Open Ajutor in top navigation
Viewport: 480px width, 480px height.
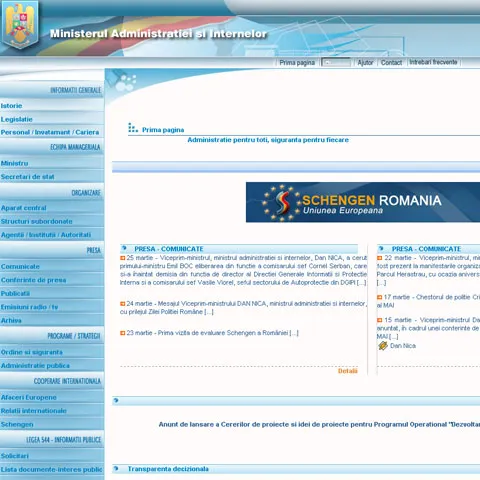pos(365,62)
